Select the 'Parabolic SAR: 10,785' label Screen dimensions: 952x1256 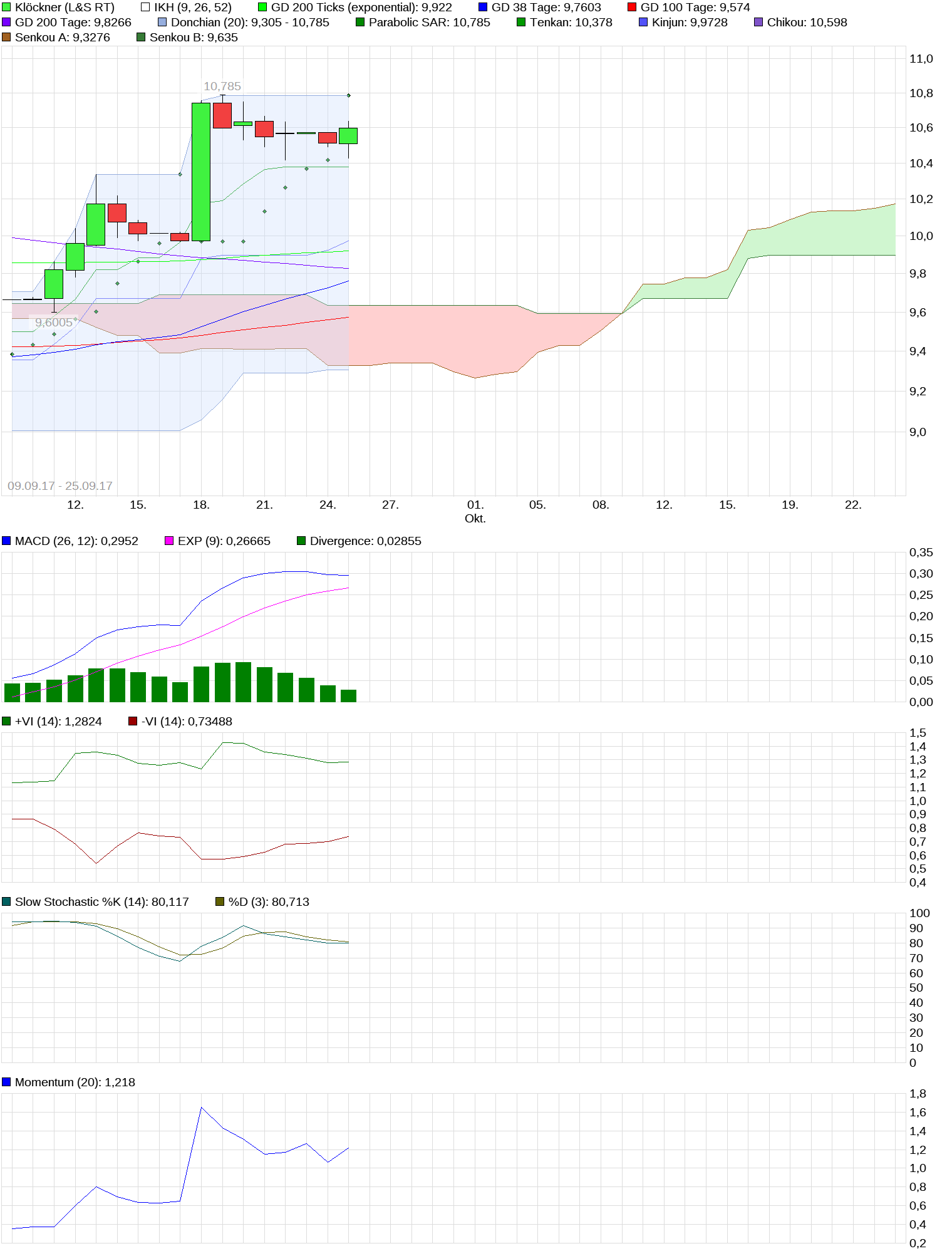coord(430,23)
